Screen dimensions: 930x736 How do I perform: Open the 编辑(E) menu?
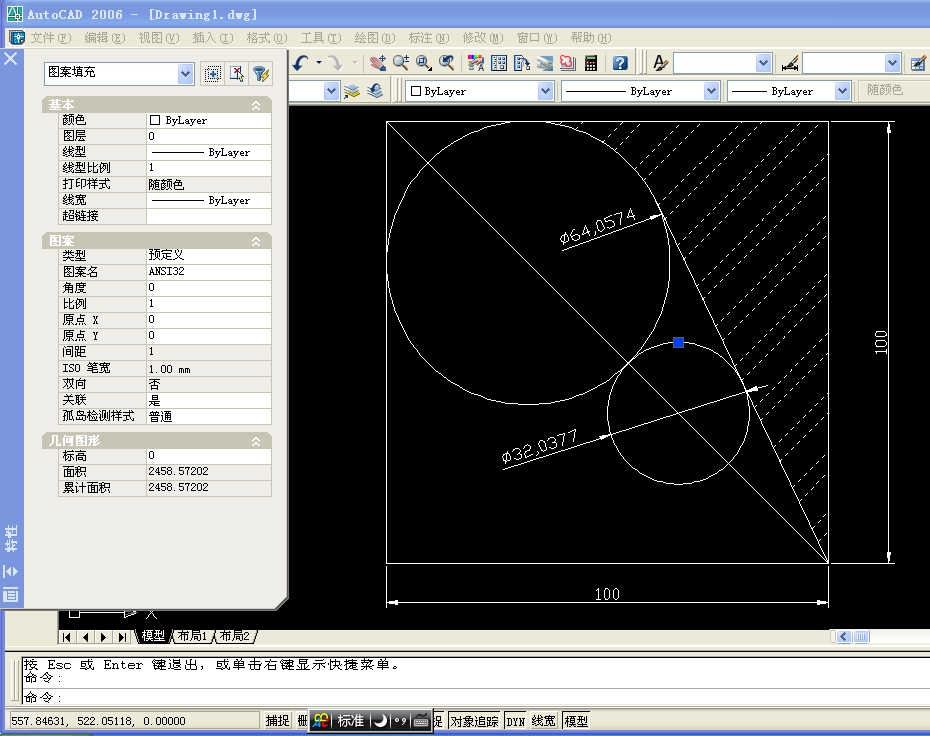pos(105,38)
